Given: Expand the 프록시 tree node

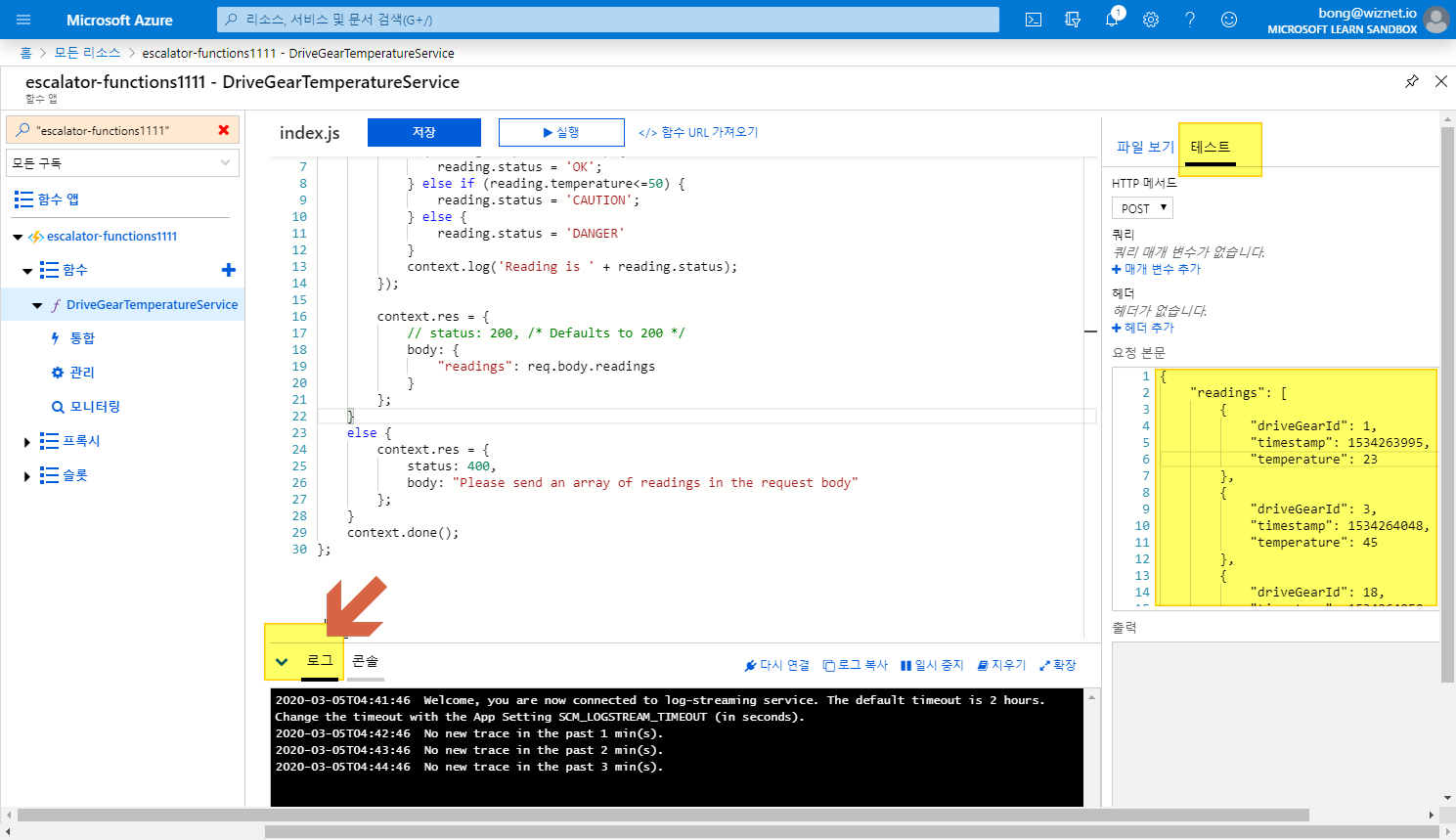Looking at the screenshot, I should [27, 442].
